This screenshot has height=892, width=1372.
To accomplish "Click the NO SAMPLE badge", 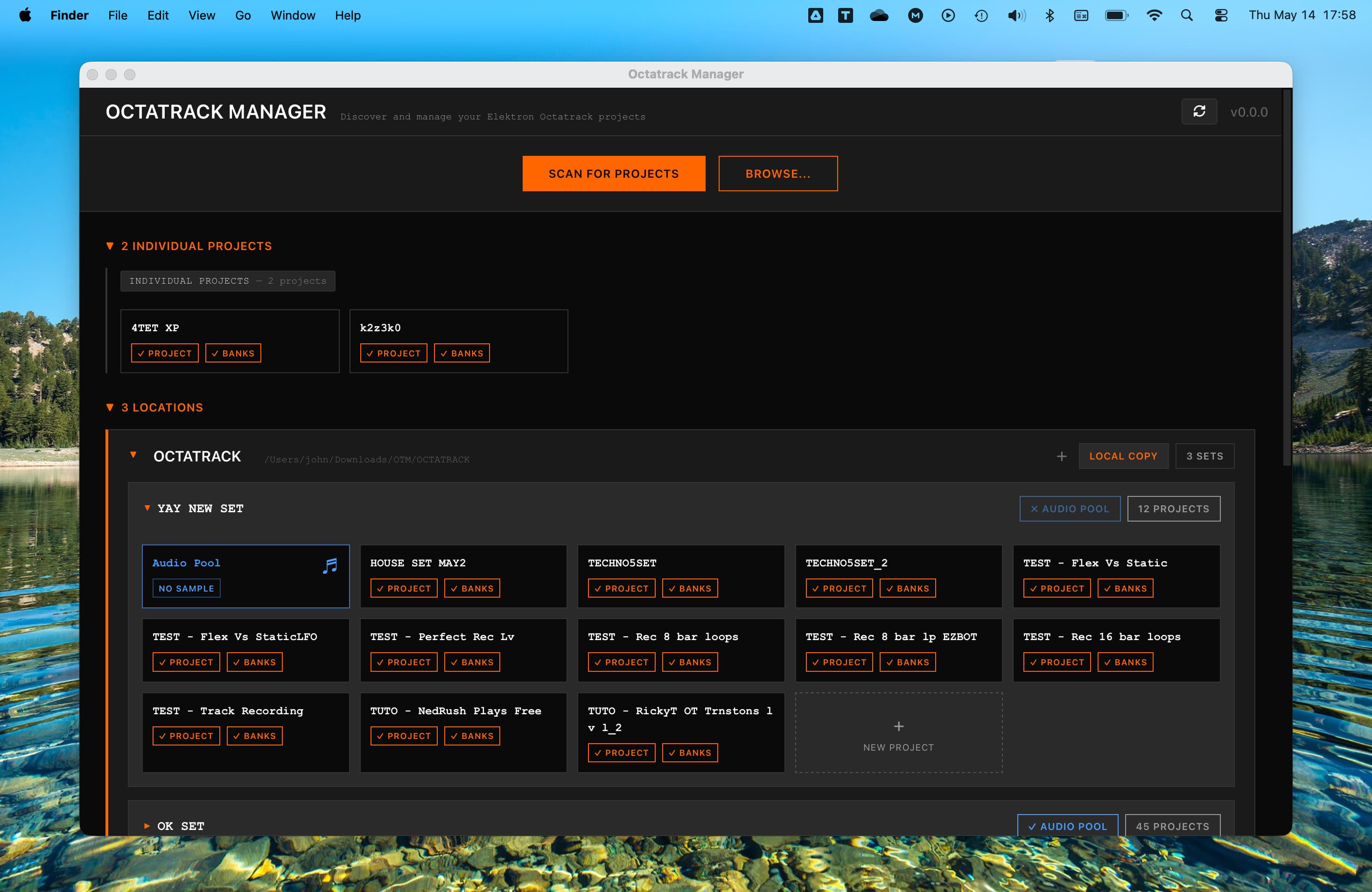I will coord(186,588).
